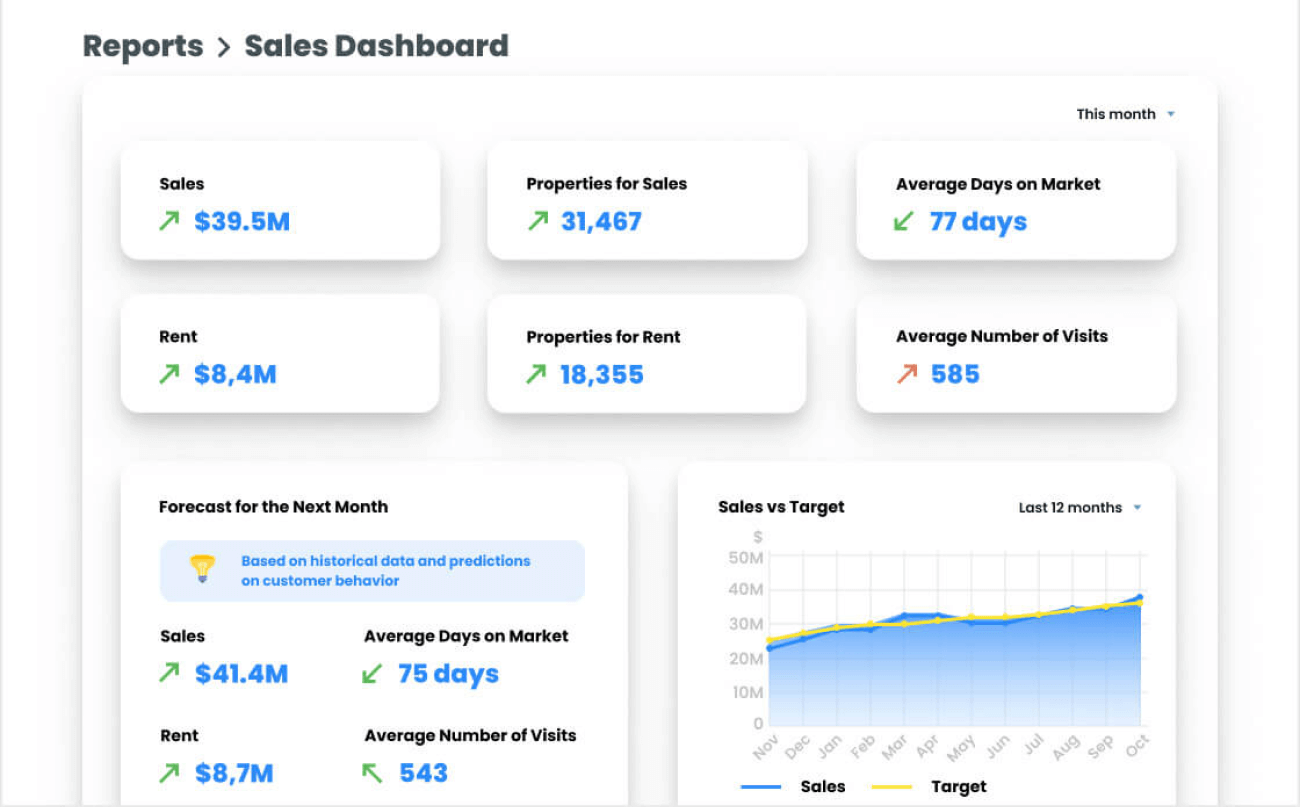The image size is (1300, 807).
Task: Click the red trend arrow near Average Number of Visits
Action: coord(906,374)
